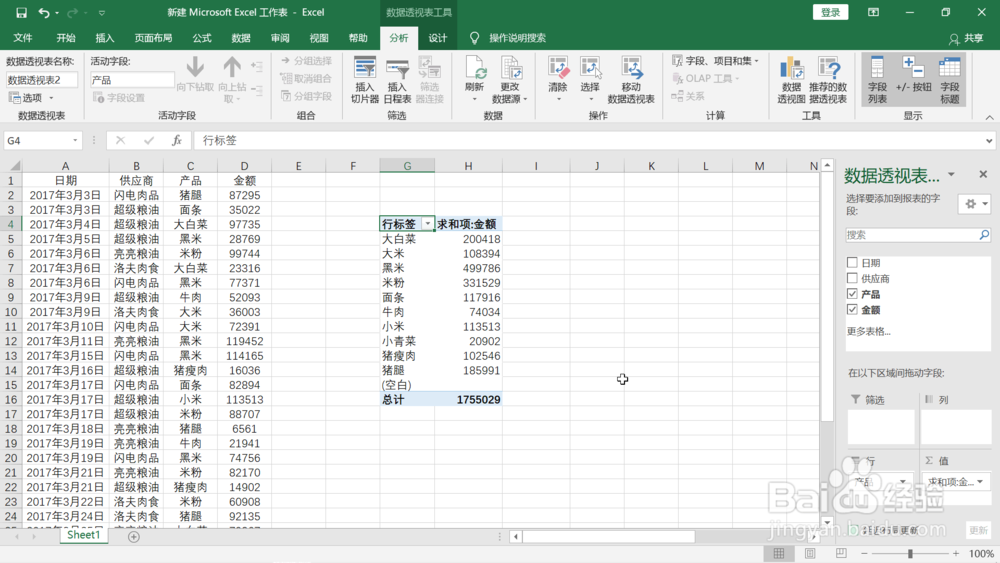Expand the Name Box dropdown arrow
1000x563 pixels.
tap(75, 140)
